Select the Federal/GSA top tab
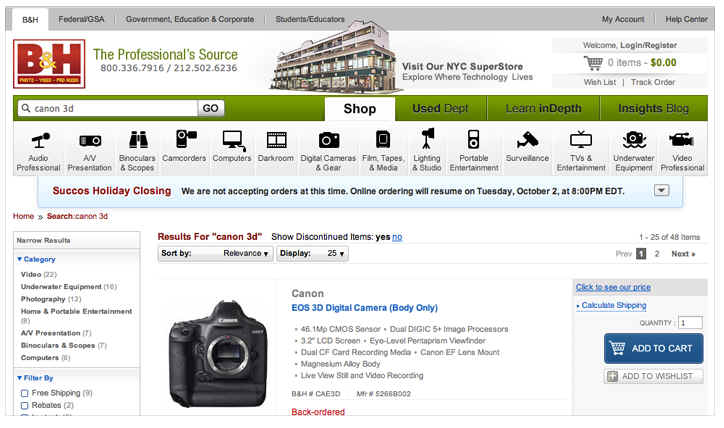724x428 pixels. click(x=81, y=19)
